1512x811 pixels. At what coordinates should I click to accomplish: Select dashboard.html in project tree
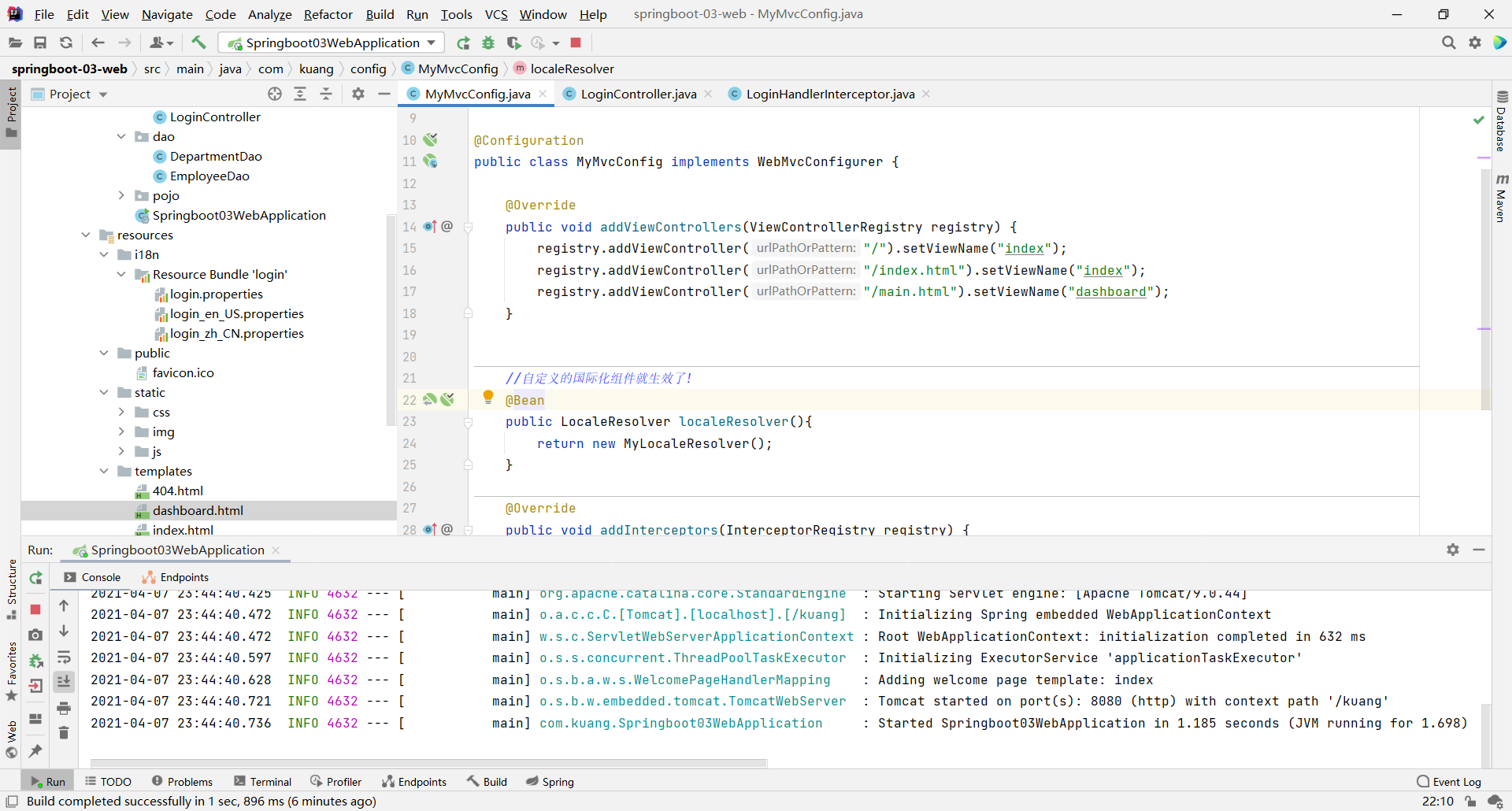point(198,510)
